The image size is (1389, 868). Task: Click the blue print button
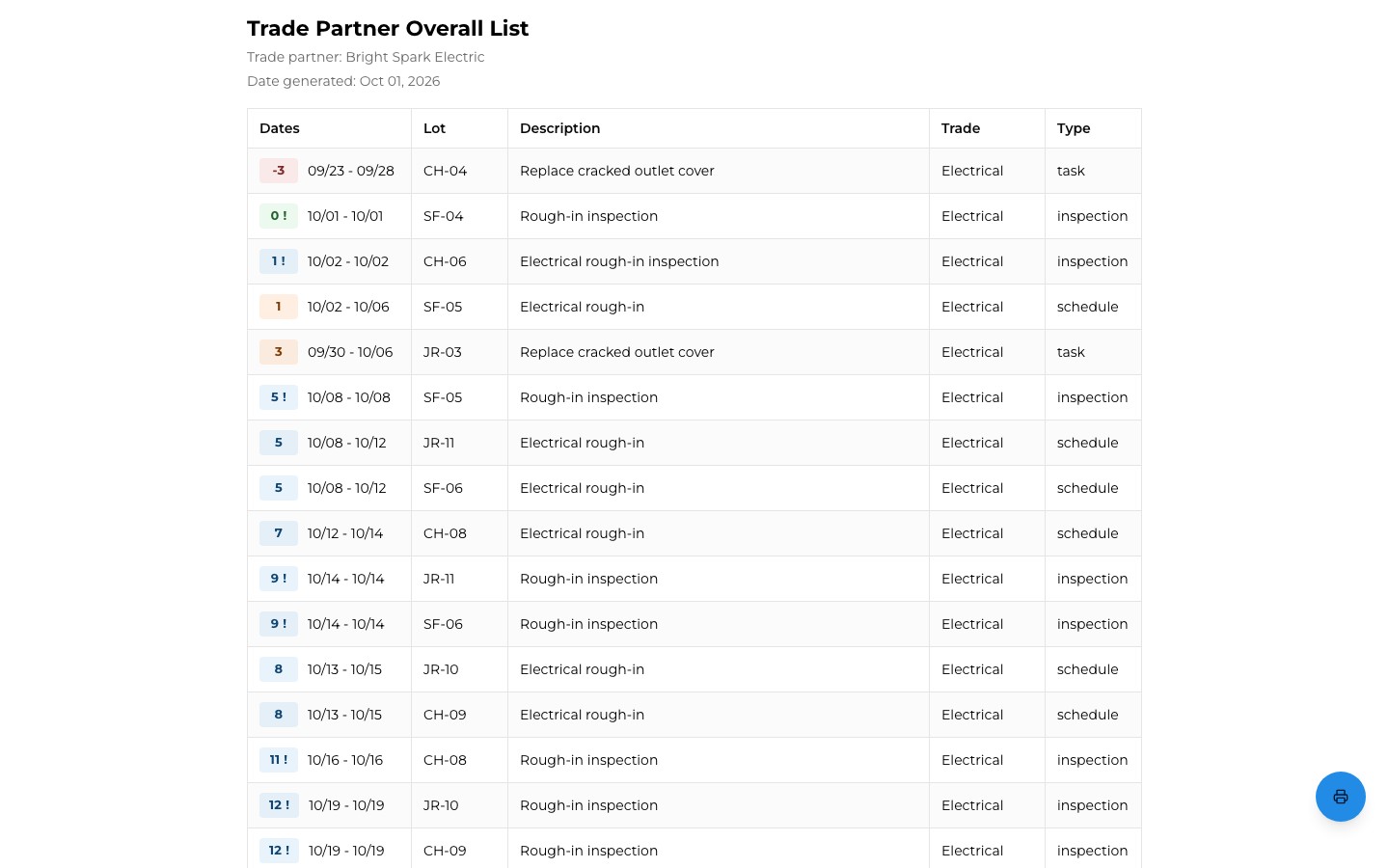(x=1341, y=797)
